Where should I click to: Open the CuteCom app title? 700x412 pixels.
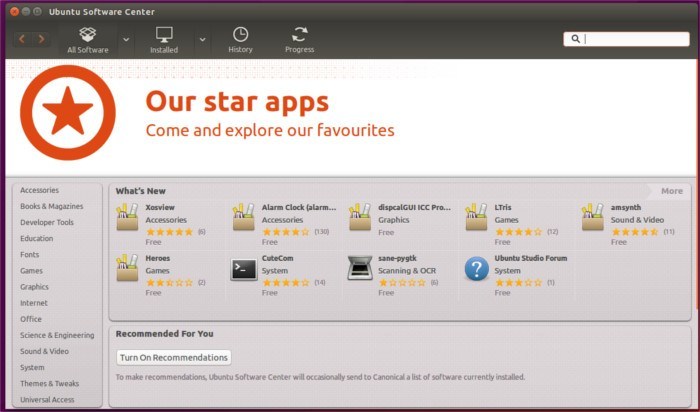pyautogui.click(x=277, y=258)
